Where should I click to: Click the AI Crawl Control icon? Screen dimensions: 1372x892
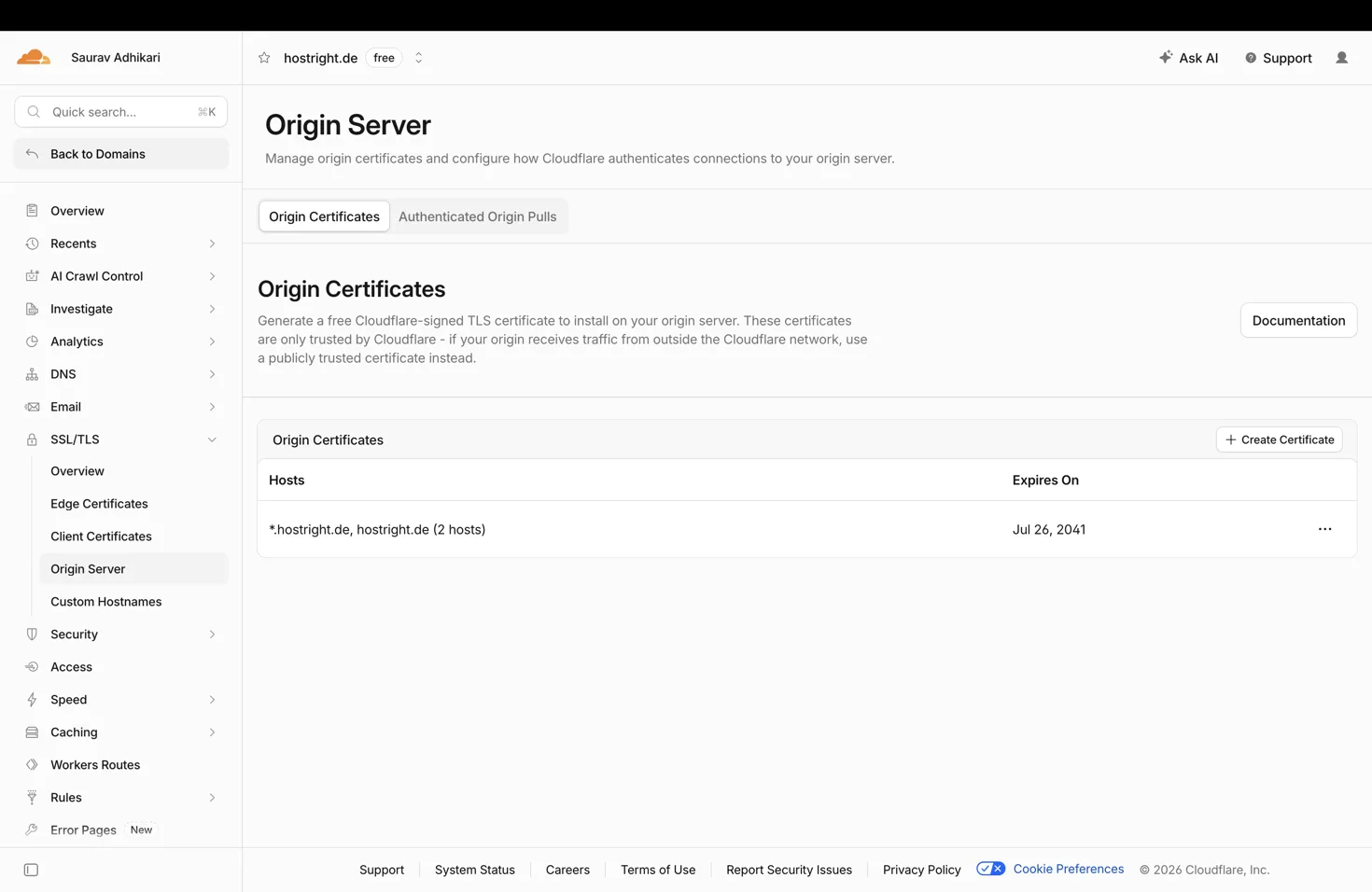coord(32,276)
